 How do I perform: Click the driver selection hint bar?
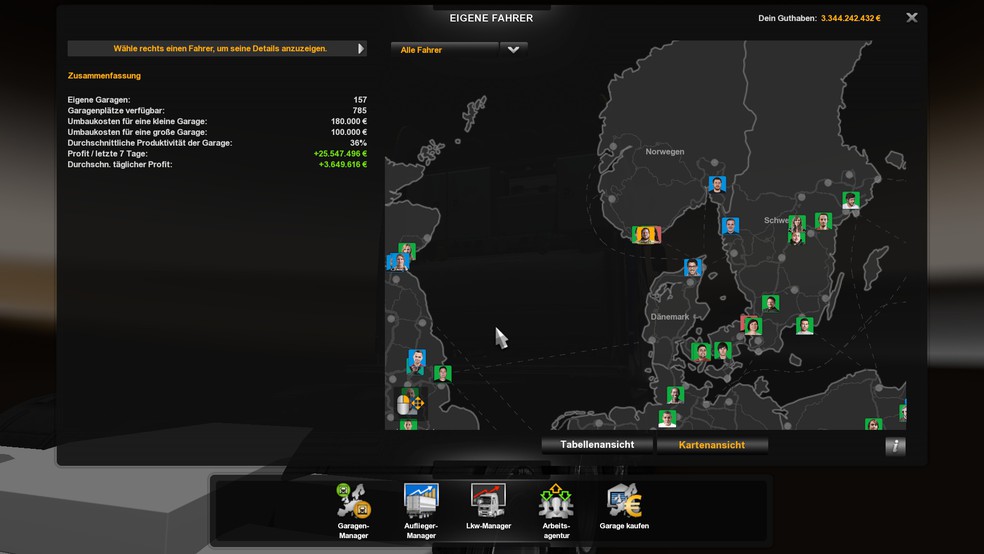pos(217,48)
